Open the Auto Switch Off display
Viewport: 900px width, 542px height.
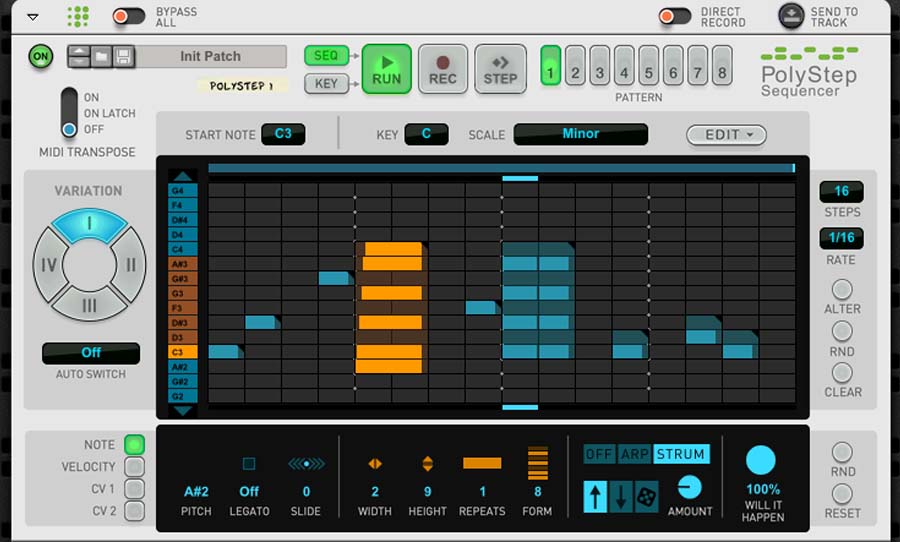[91, 353]
